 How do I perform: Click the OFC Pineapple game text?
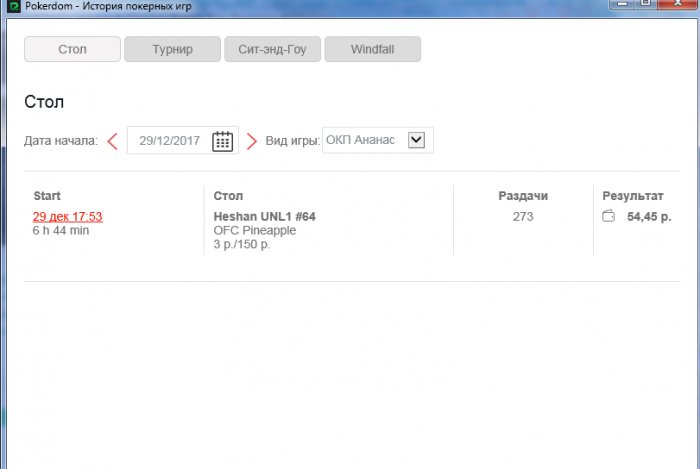[x=254, y=230]
